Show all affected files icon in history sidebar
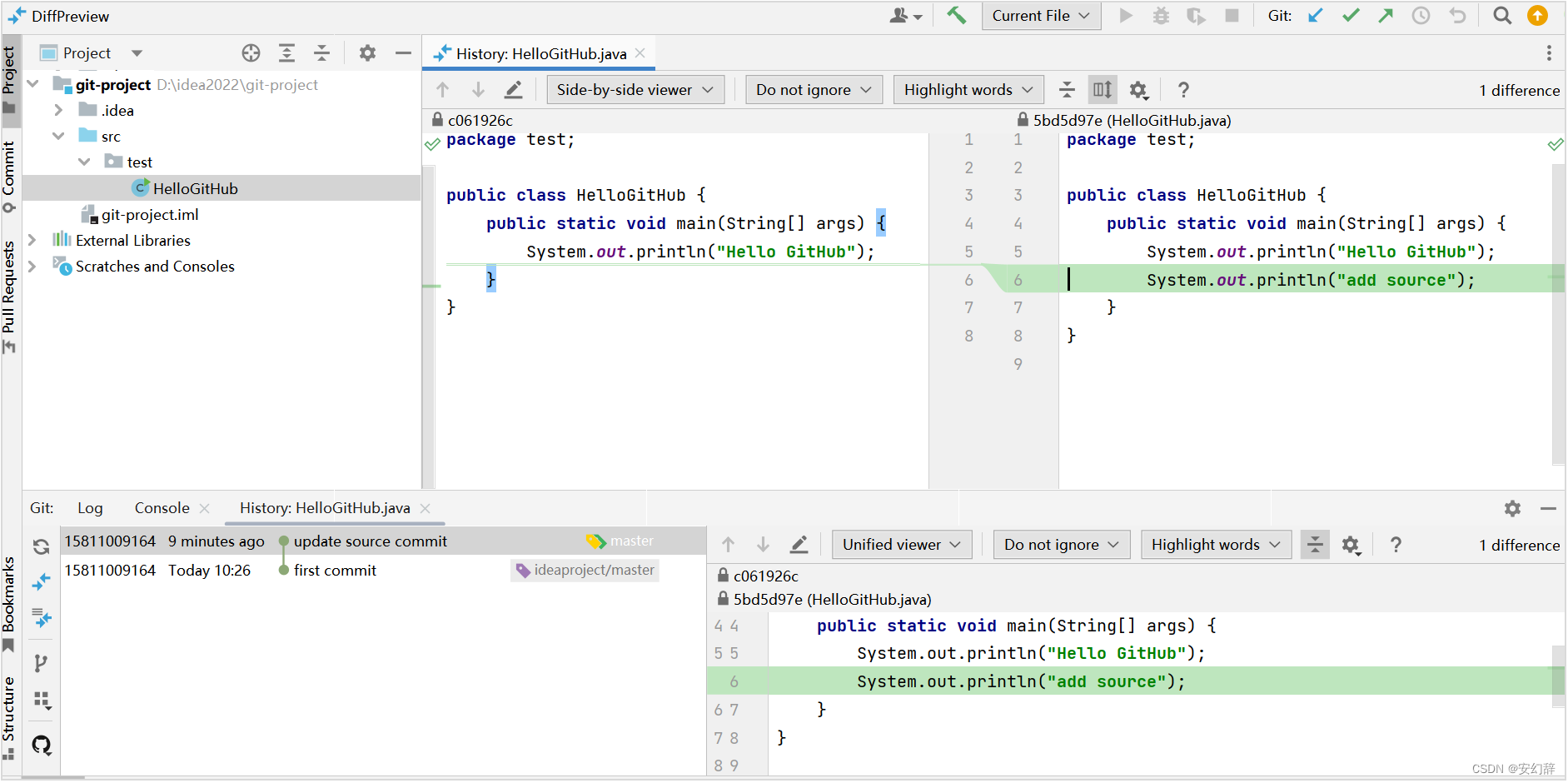 [x=41, y=618]
